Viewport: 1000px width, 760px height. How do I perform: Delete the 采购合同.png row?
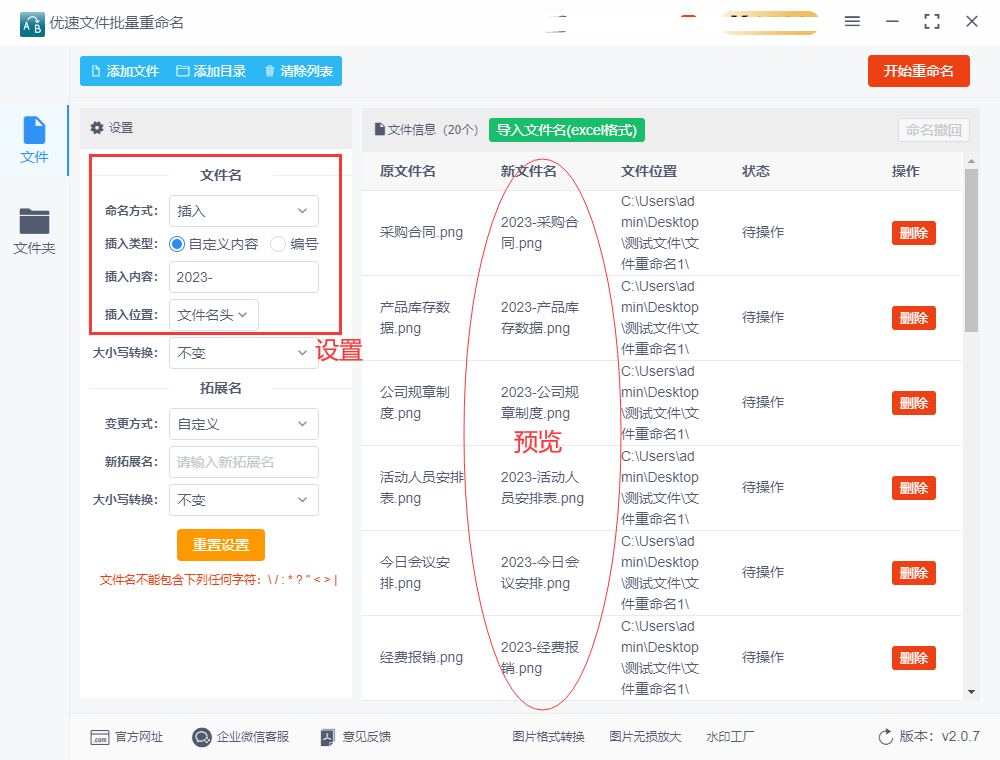pyautogui.click(x=913, y=233)
